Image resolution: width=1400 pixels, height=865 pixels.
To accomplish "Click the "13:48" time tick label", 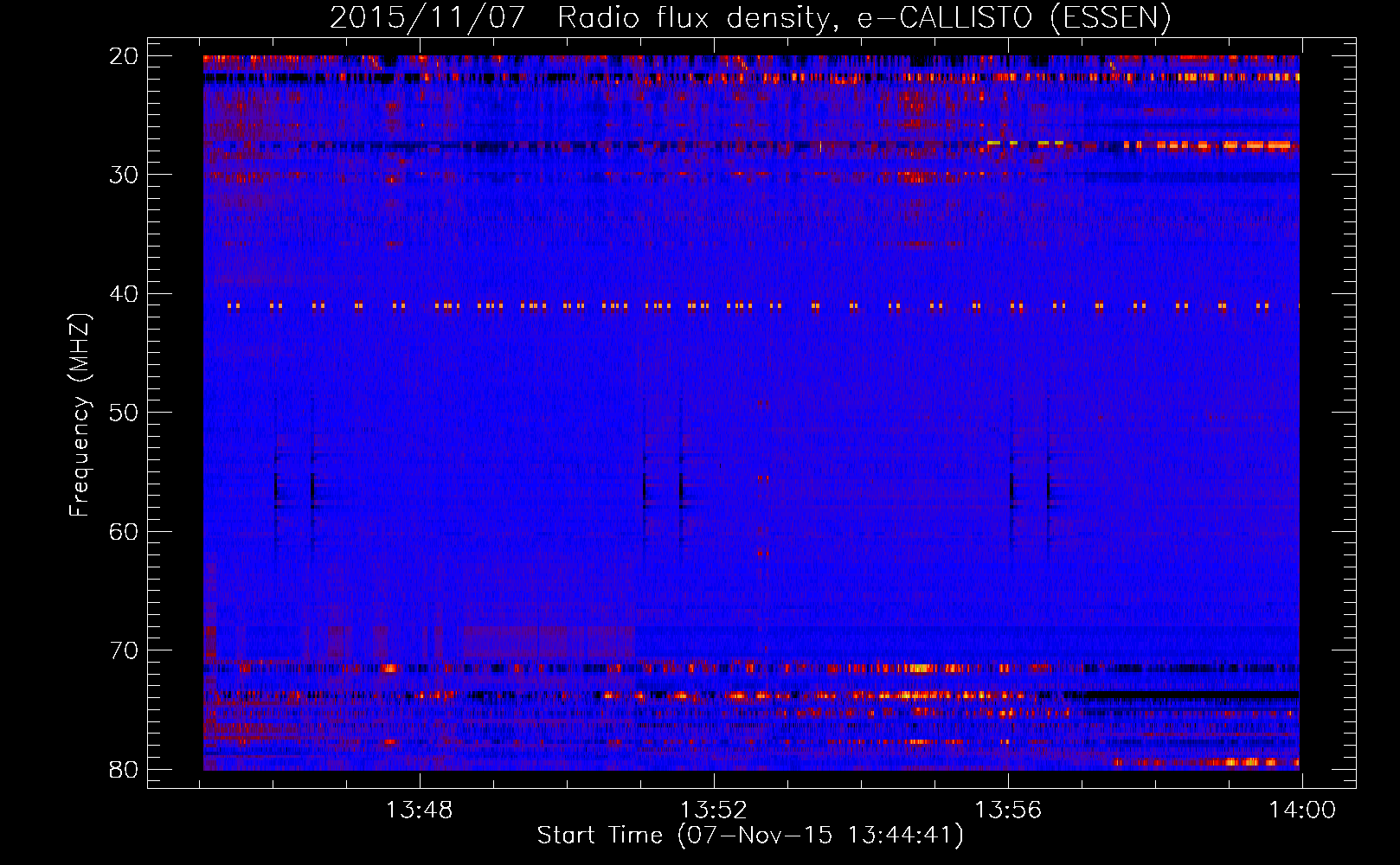I will pyautogui.click(x=420, y=811).
